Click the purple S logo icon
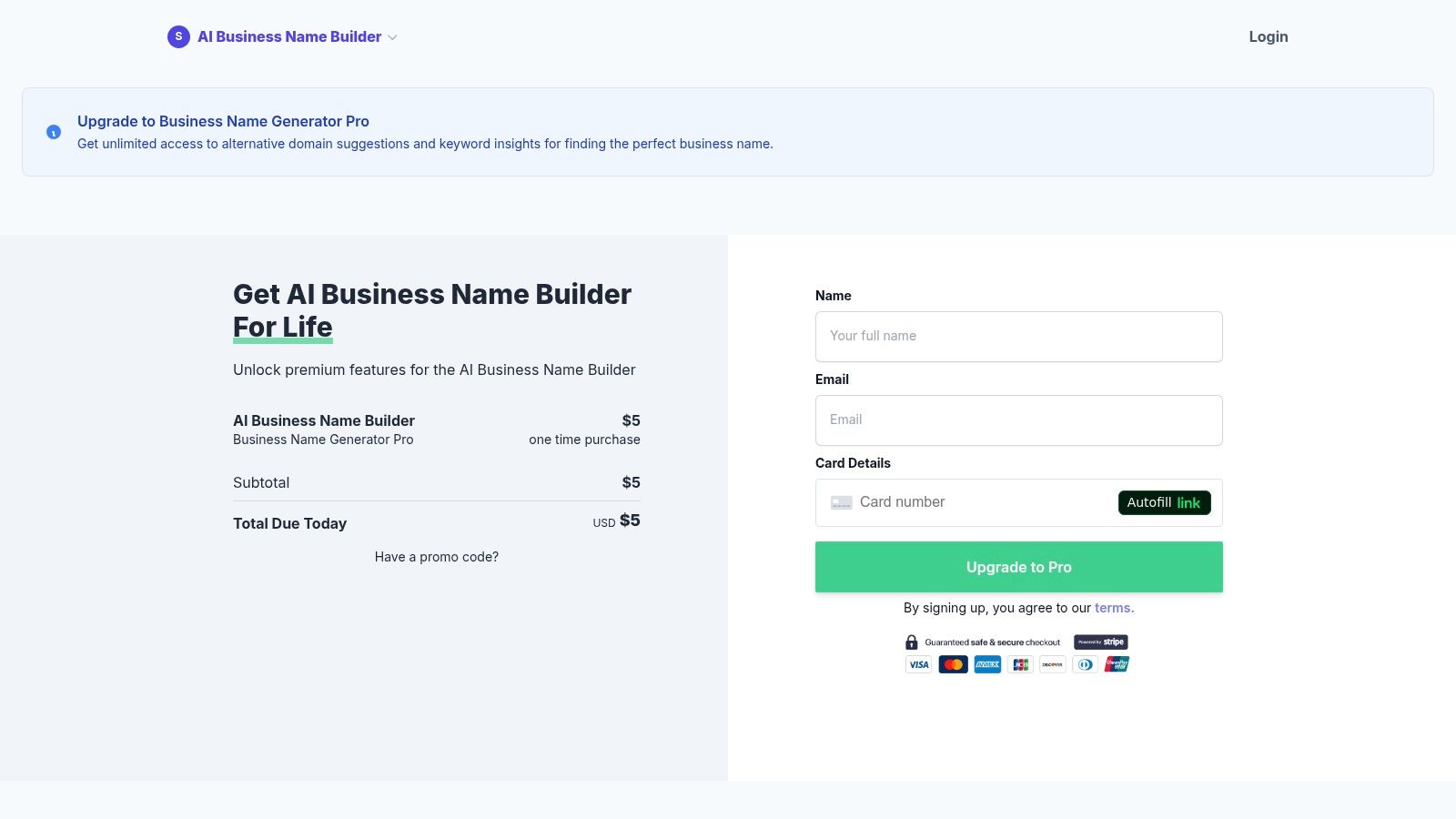Image resolution: width=1456 pixels, height=819 pixels. [x=178, y=36]
